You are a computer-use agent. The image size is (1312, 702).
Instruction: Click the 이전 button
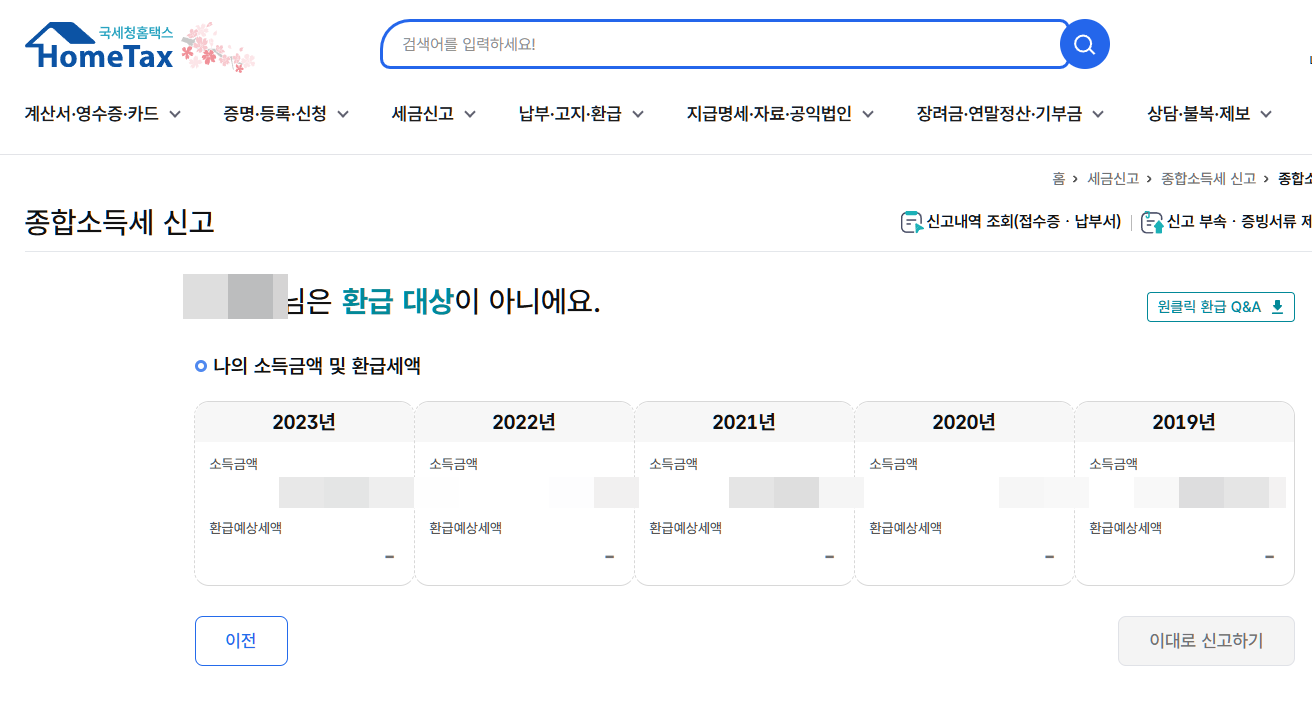pyautogui.click(x=241, y=641)
